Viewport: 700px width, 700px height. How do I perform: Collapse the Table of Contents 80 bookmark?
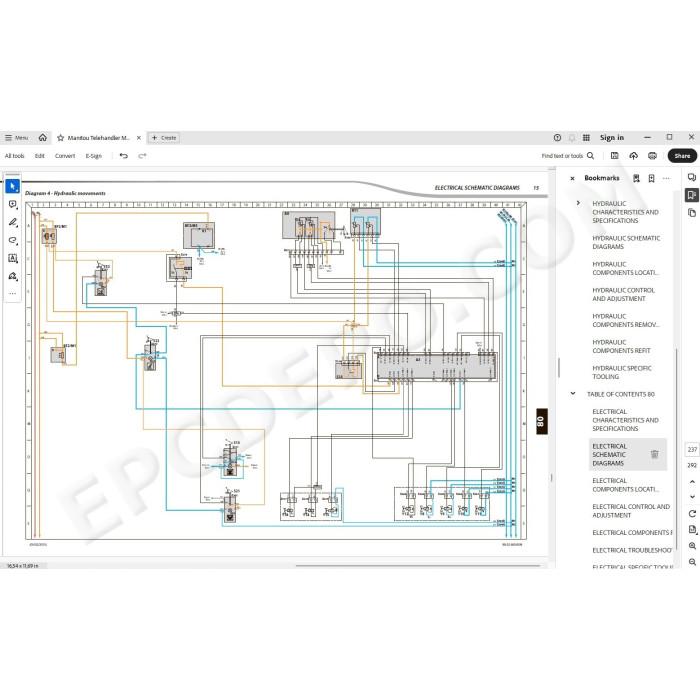coord(573,394)
